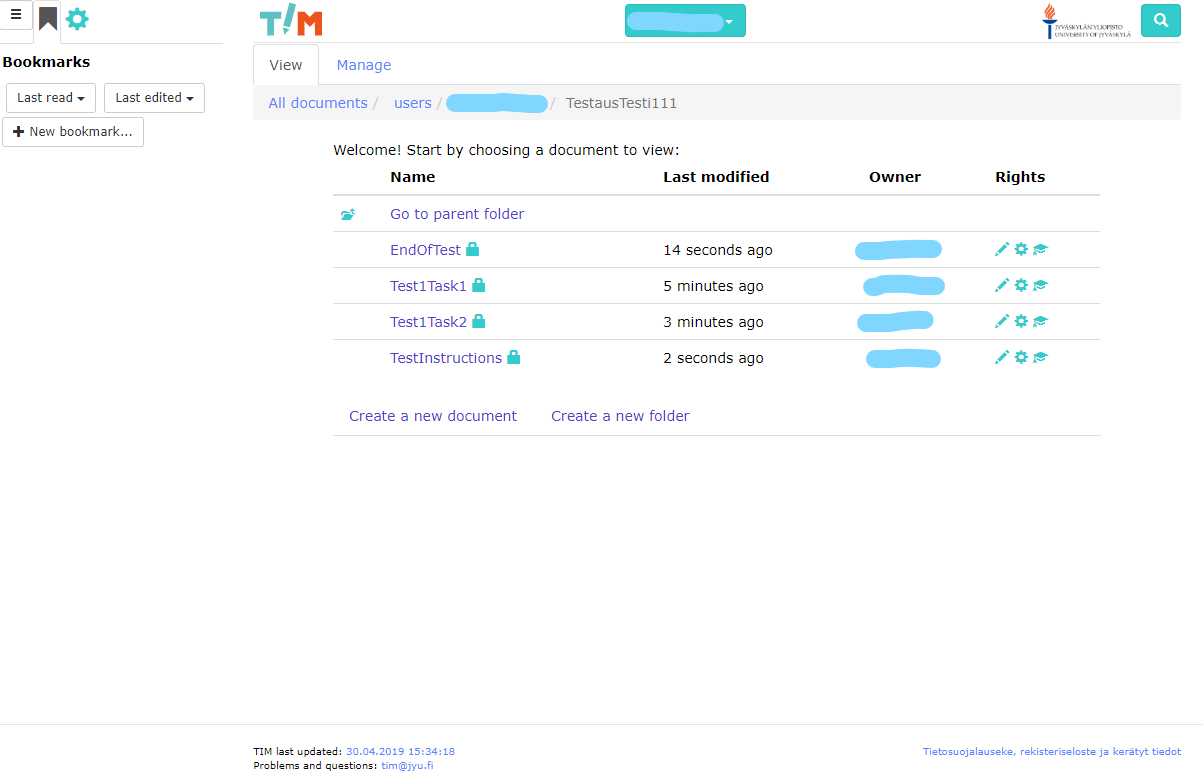Click the teacher icon on the TestInstructions row
Screen dimensions: 1203x780
tap(1040, 357)
